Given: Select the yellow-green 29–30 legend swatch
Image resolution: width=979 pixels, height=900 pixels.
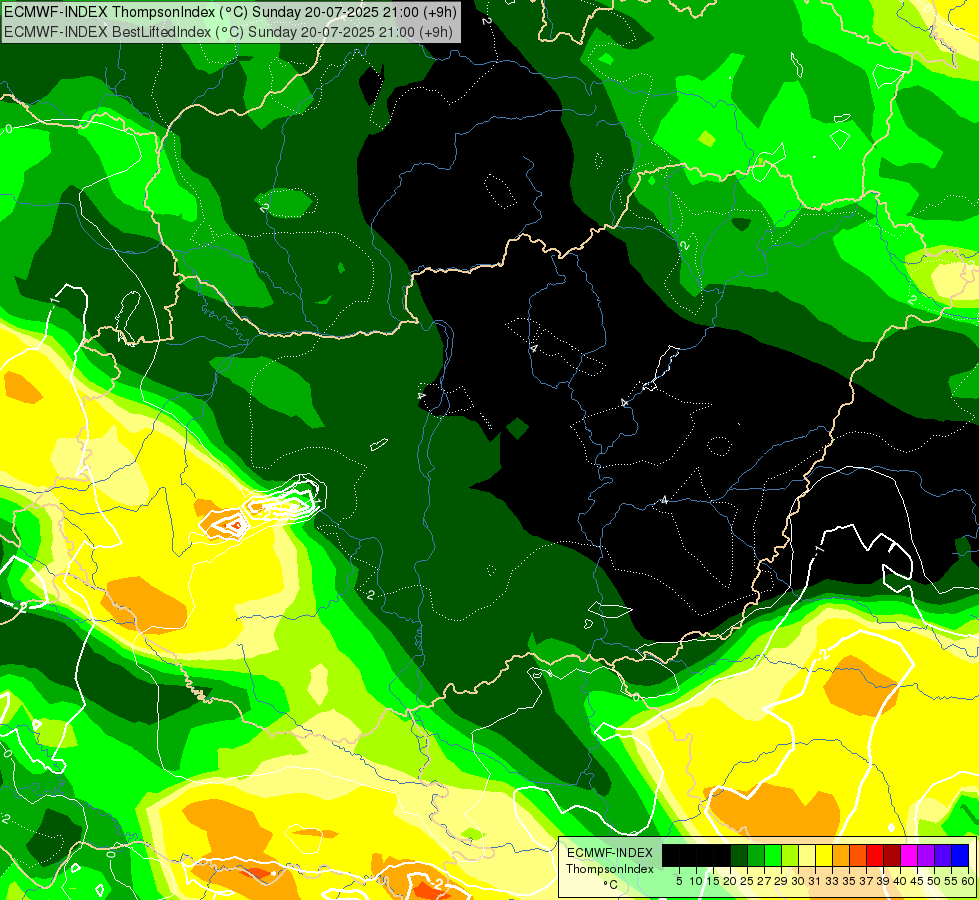Looking at the screenshot, I should point(790,855).
